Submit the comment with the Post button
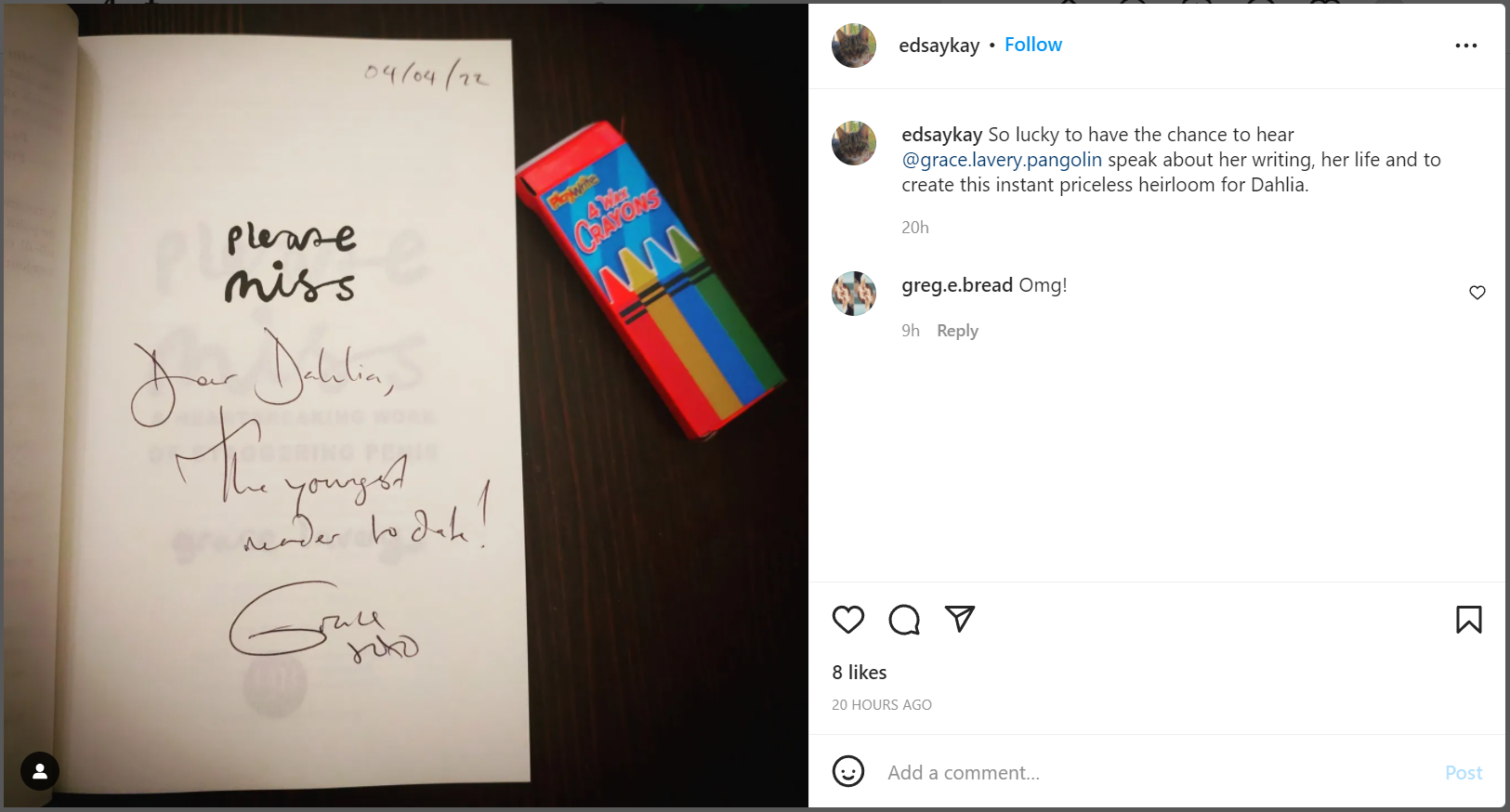The image size is (1510, 812). click(x=1464, y=773)
